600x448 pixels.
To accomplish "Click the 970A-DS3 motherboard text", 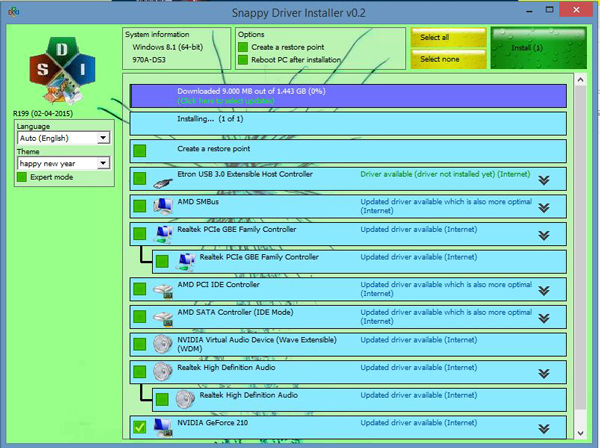I will click(x=149, y=60).
